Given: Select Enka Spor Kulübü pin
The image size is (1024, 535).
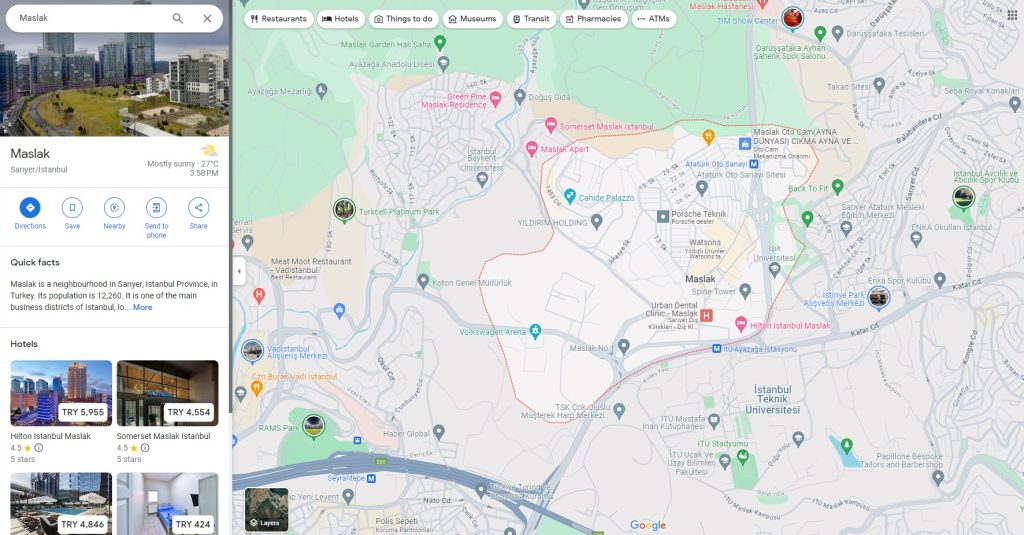Looking at the screenshot, I should pyautogui.click(x=940, y=280).
